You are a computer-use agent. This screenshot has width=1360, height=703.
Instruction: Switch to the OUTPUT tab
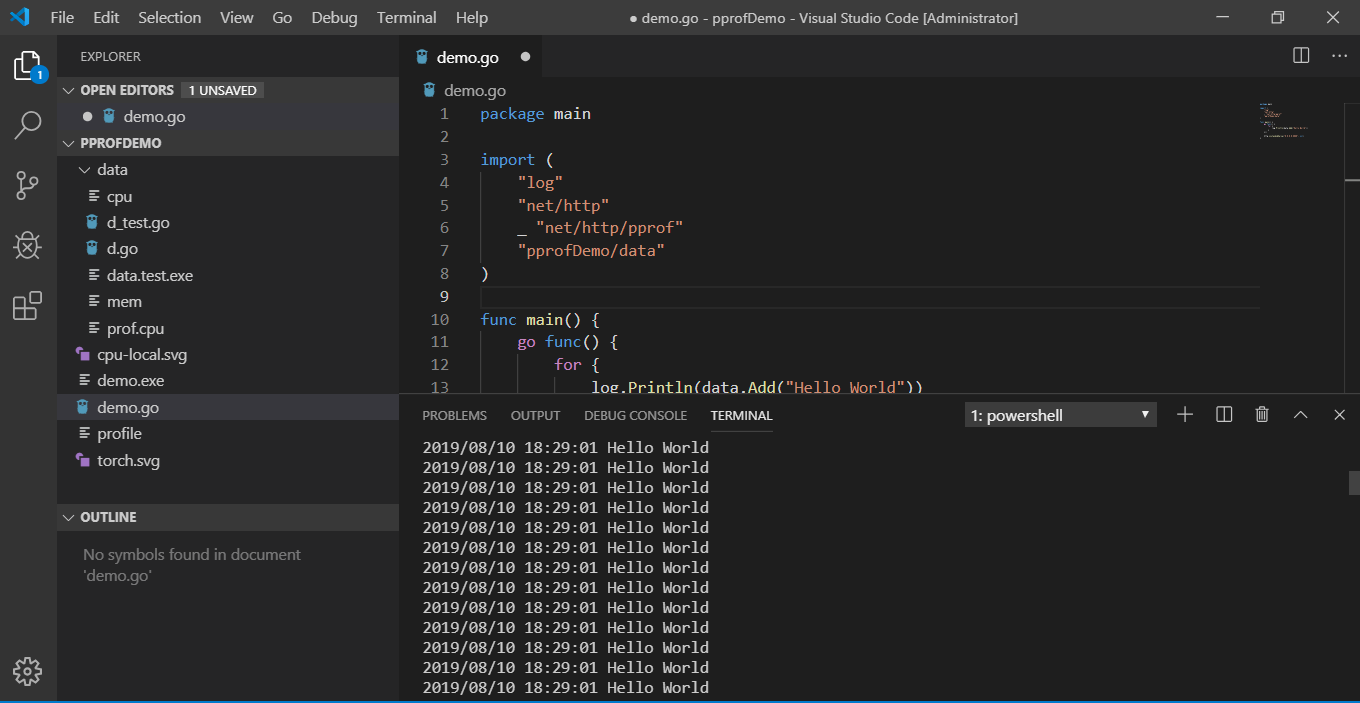tap(535, 415)
